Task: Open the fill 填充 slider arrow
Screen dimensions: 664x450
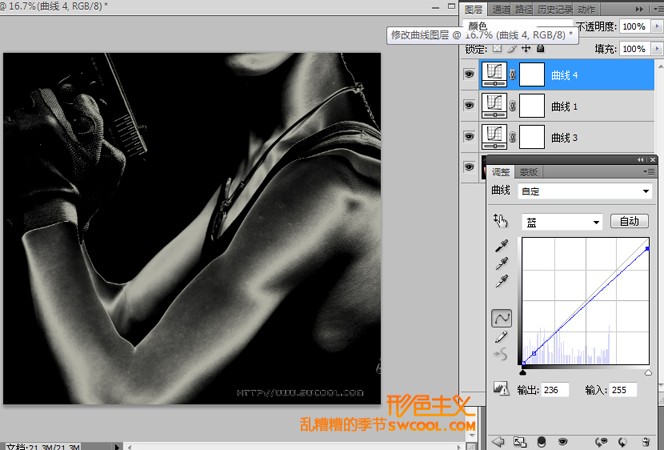Action: (x=657, y=49)
